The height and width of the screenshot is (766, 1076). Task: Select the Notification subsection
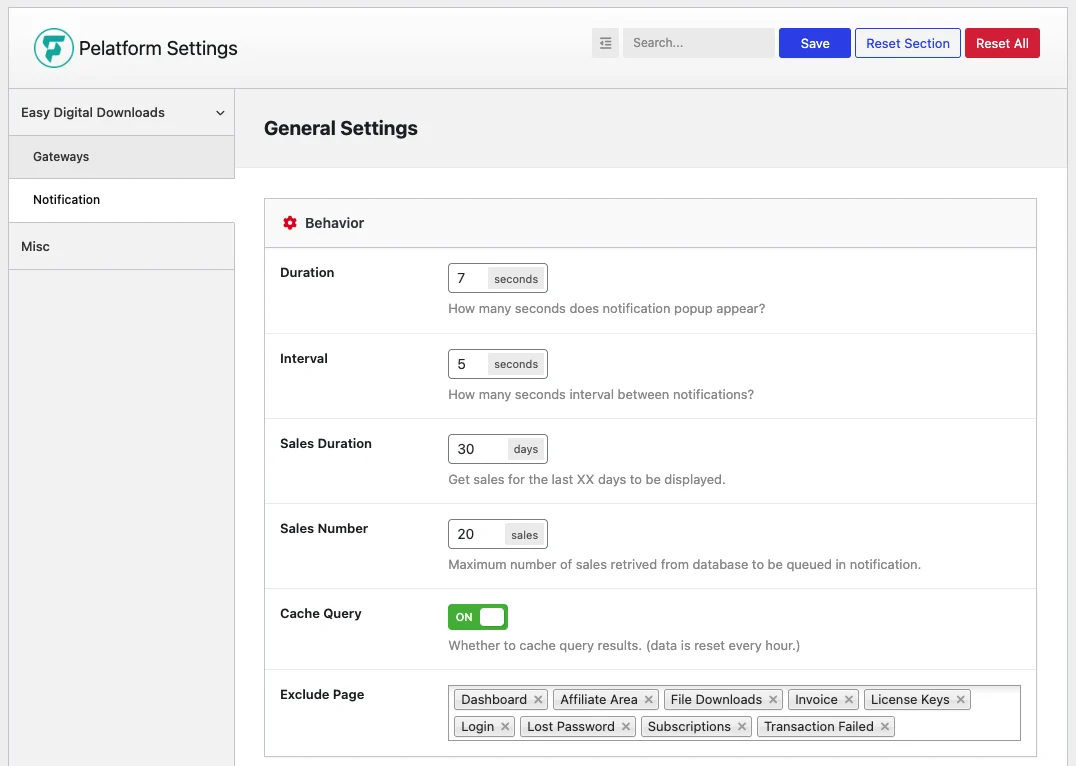[121, 200]
